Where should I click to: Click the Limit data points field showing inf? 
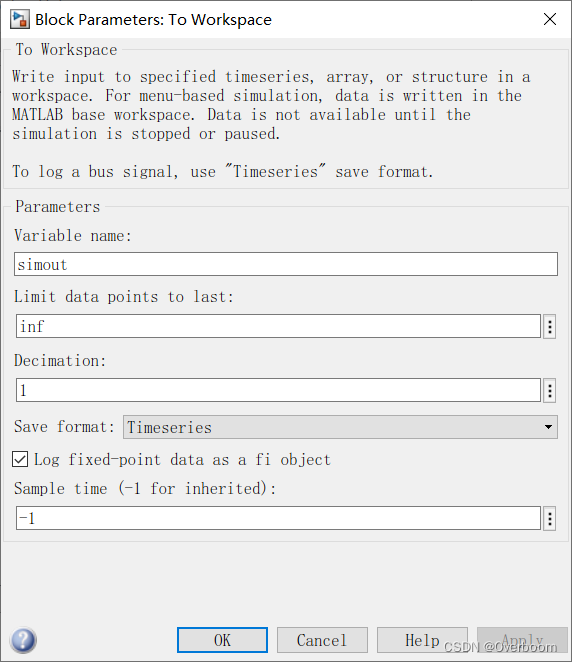pyautogui.click(x=278, y=326)
